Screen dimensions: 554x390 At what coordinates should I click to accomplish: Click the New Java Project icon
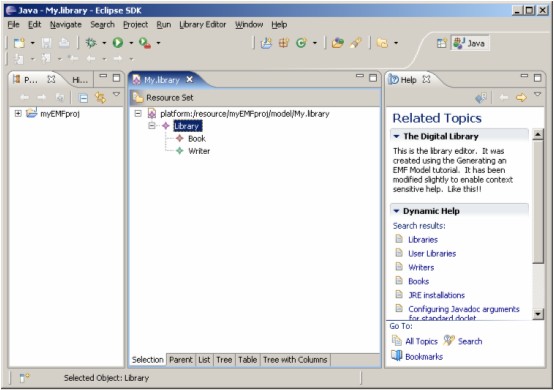coord(266,43)
